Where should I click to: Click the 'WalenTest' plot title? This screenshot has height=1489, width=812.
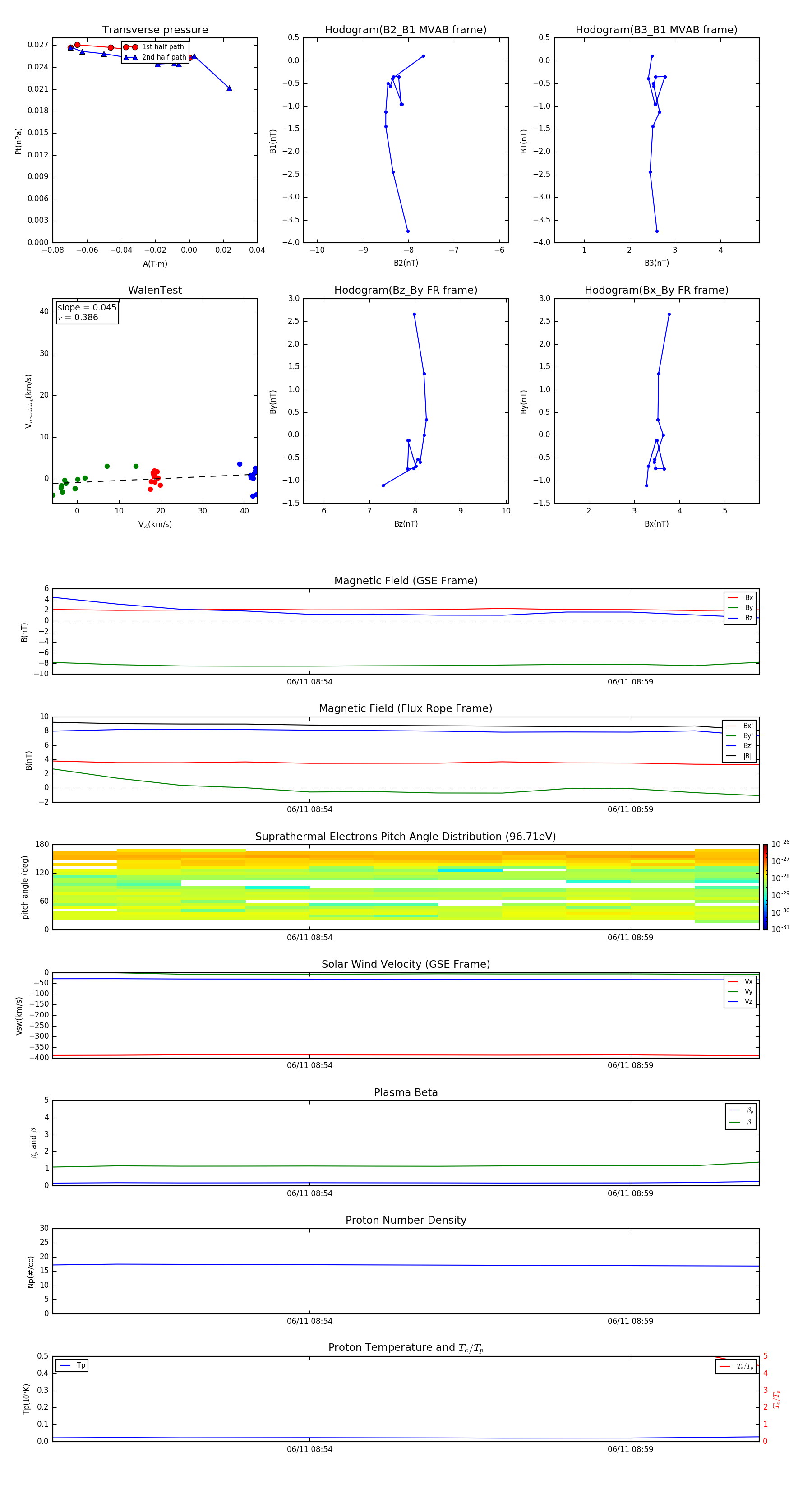(x=155, y=290)
